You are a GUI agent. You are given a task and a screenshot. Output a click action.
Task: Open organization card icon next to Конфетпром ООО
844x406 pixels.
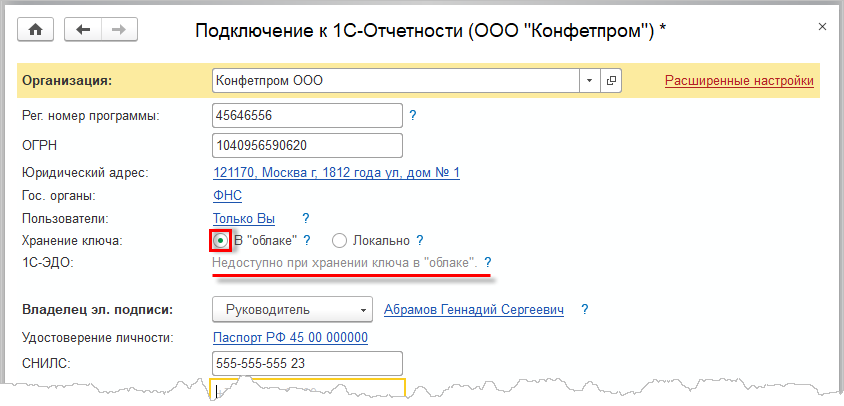[611, 81]
